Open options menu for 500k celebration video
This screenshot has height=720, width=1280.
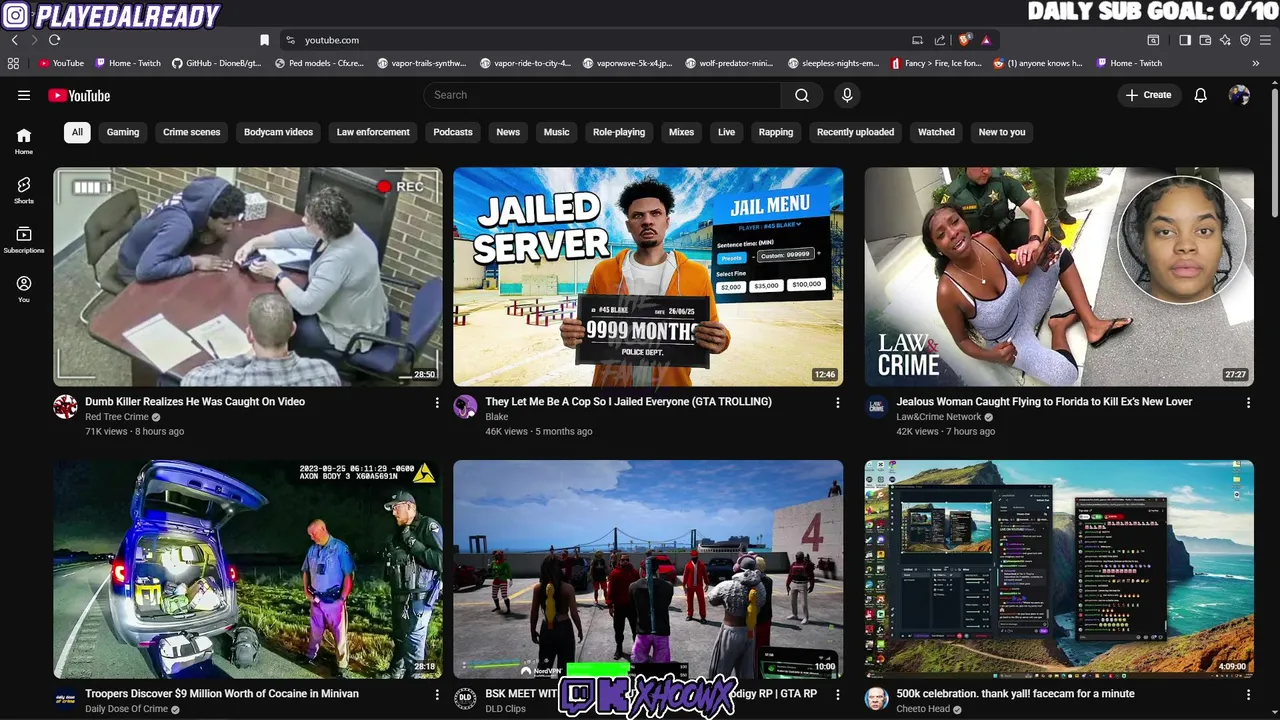pos(1247,694)
